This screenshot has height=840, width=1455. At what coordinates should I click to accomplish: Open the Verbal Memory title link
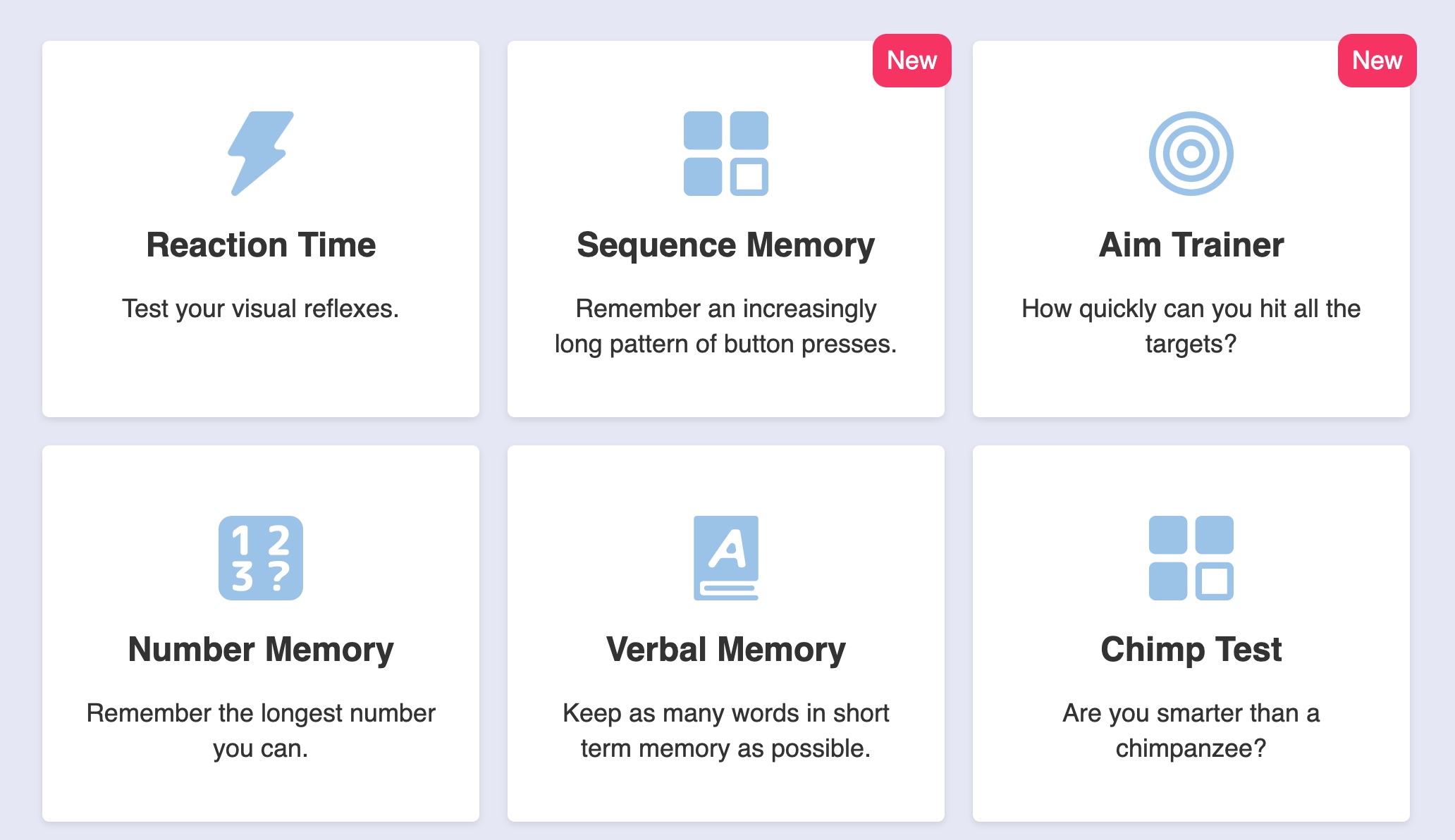click(x=725, y=650)
